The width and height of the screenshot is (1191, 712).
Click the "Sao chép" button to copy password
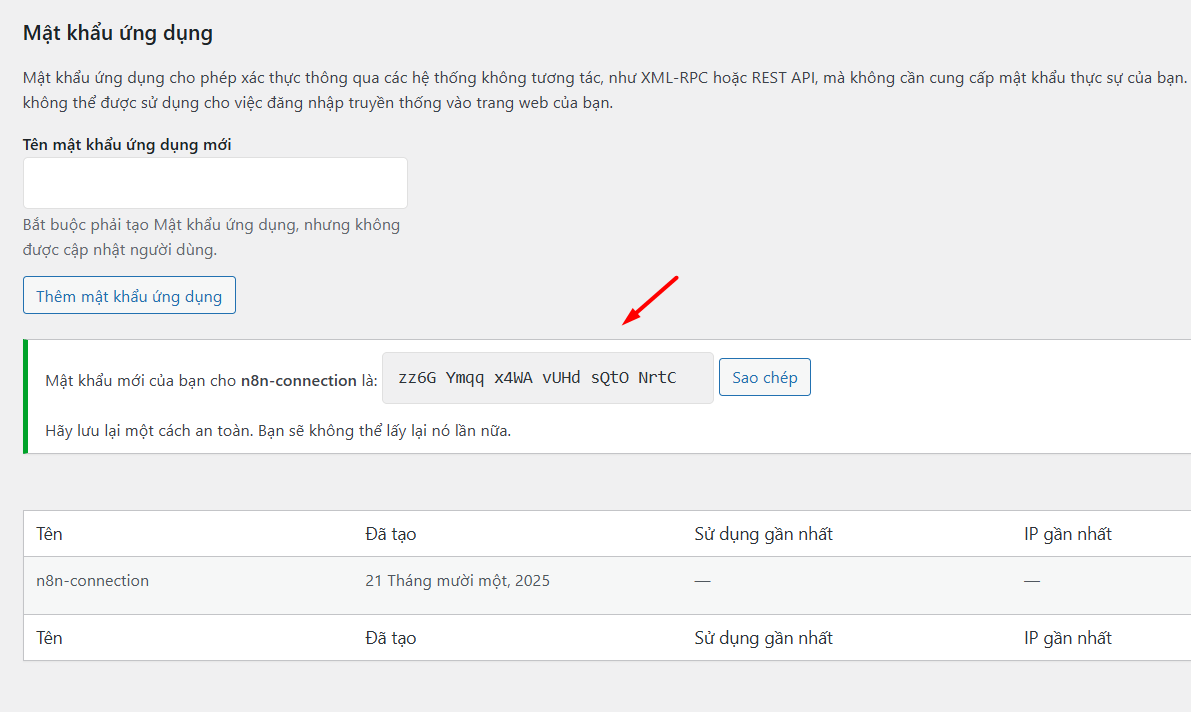click(x=764, y=377)
